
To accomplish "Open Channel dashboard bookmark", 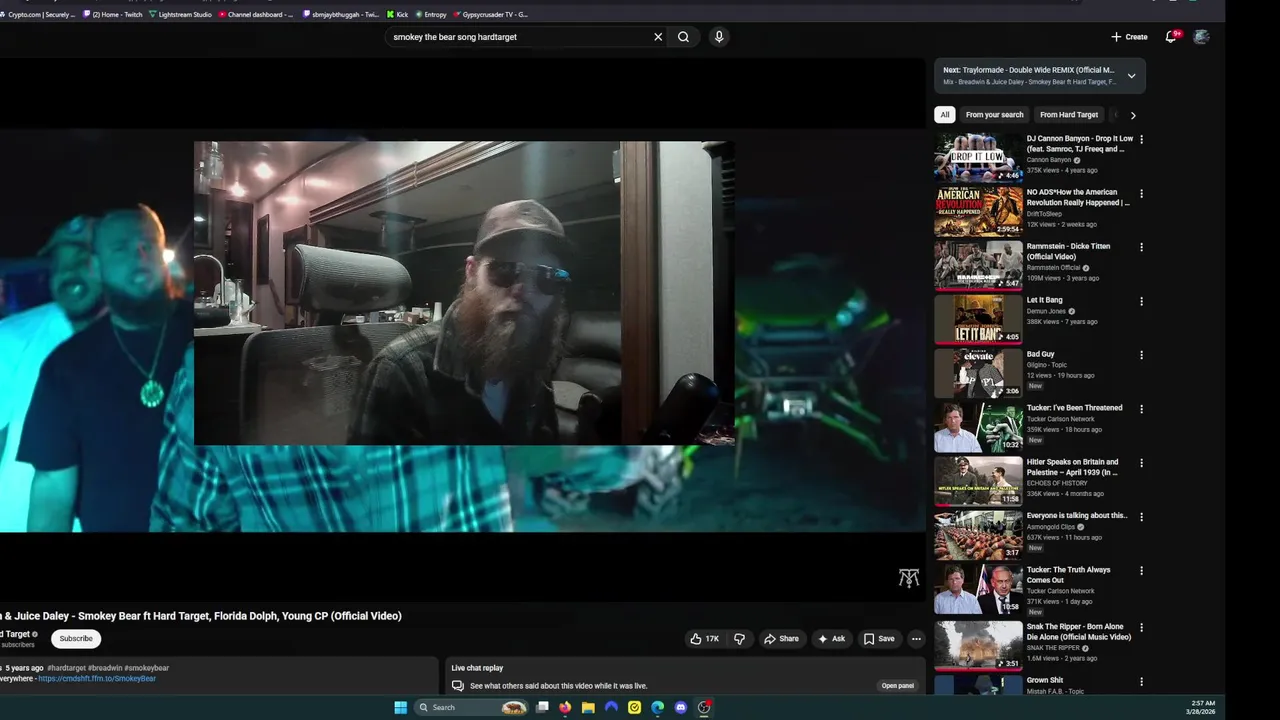I will tap(256, 15).
